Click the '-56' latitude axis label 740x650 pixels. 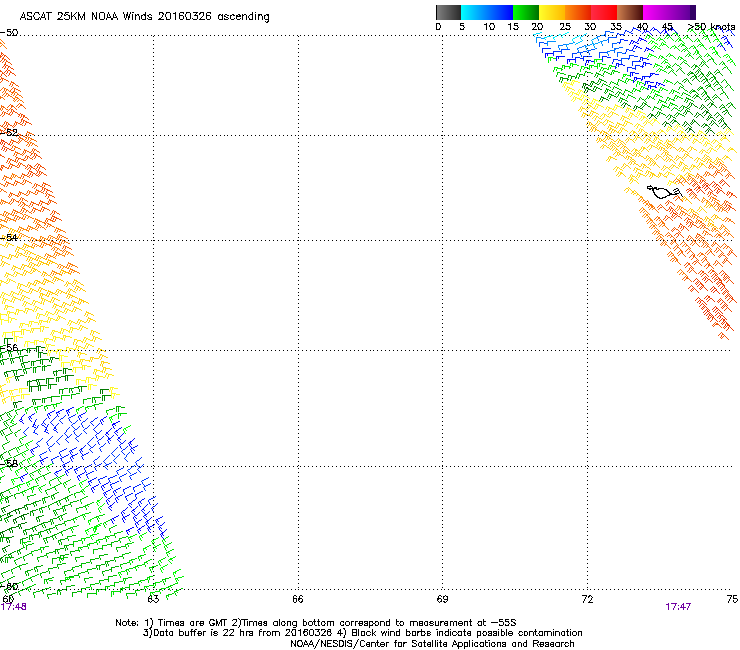click(x=9, y=347)
